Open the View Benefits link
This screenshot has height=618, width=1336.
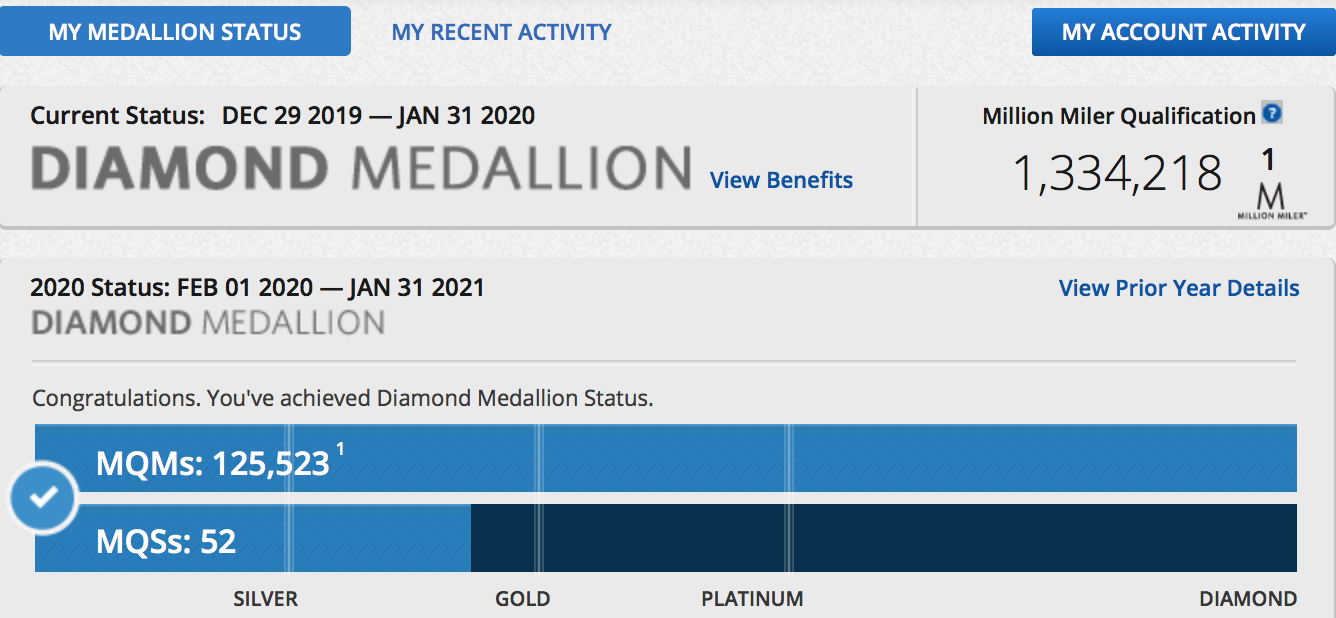tap(781, 180)
